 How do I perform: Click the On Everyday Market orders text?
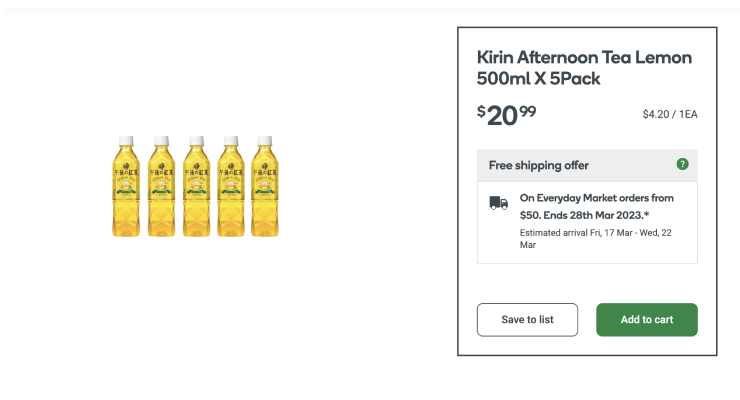(596, 198)
